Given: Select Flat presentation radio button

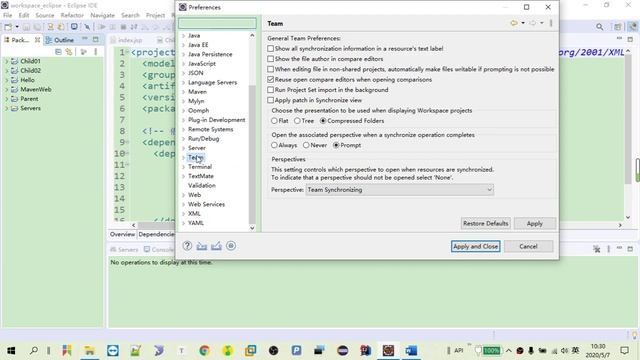Looking at the screenshot, I should point(274,121).
